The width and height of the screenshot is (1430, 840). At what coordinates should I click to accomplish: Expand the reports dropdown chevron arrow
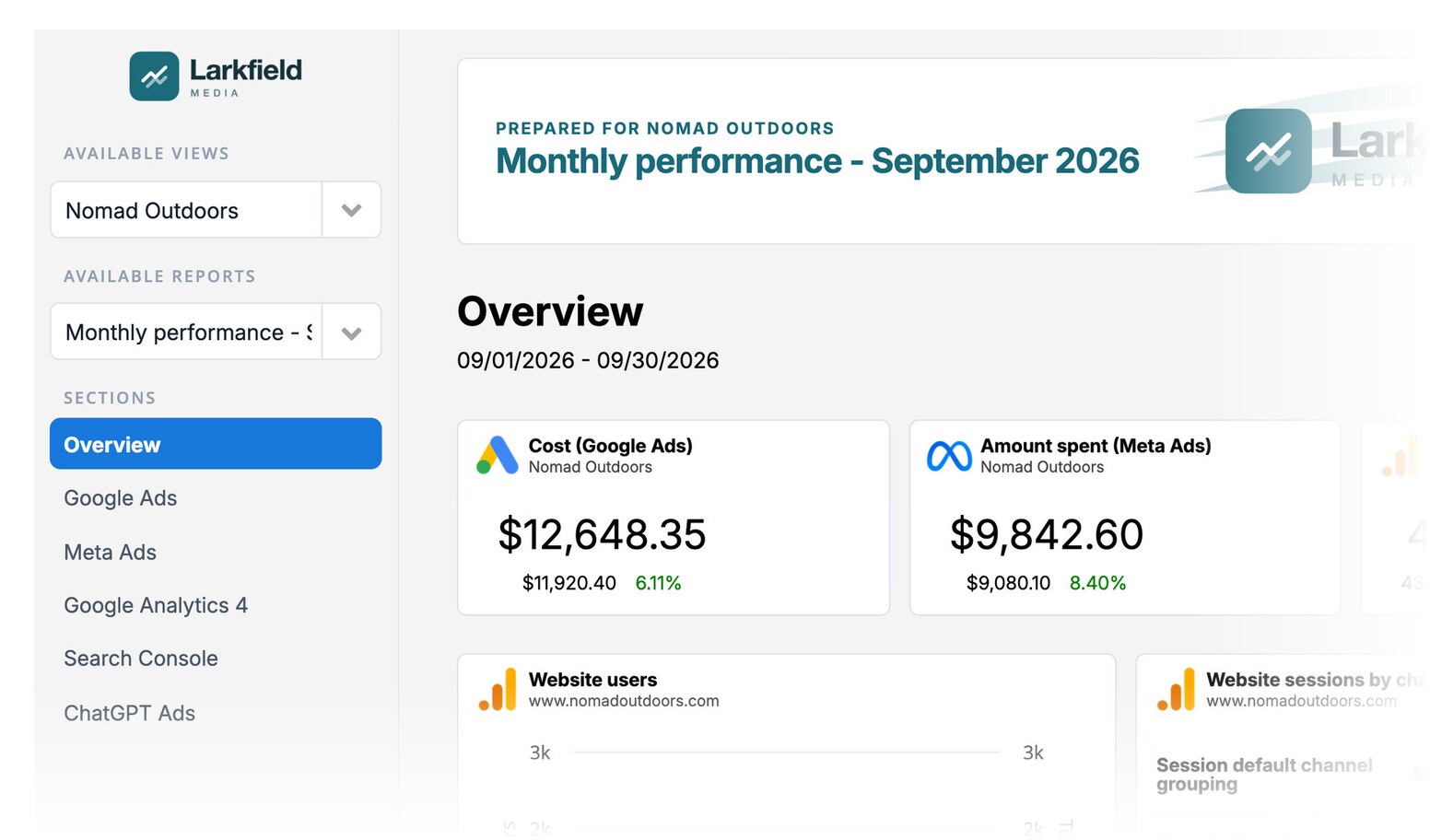pyautogui.click(x=351, y=332)
